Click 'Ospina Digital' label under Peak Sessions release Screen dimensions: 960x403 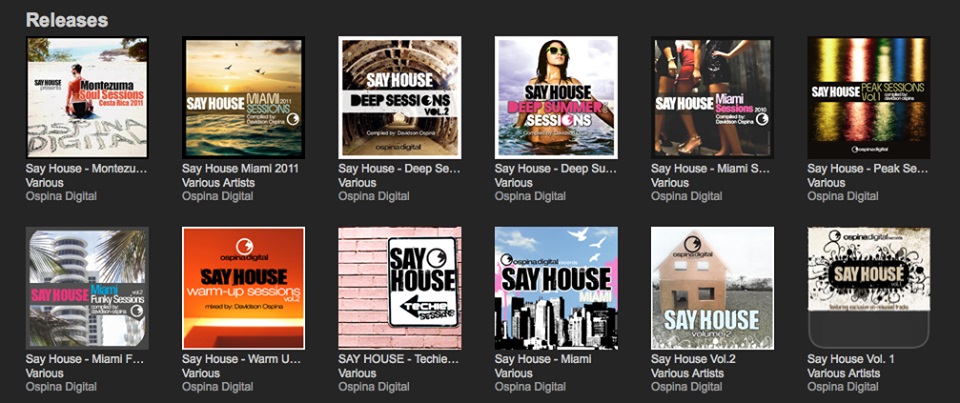842,197
